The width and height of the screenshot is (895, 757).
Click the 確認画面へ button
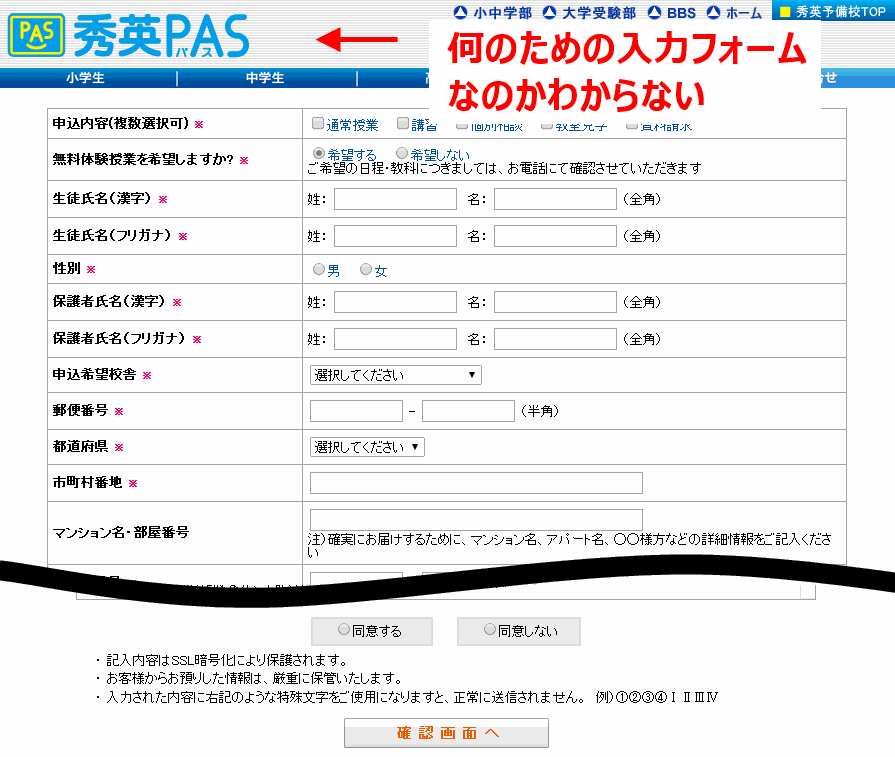tap(446, 733)
